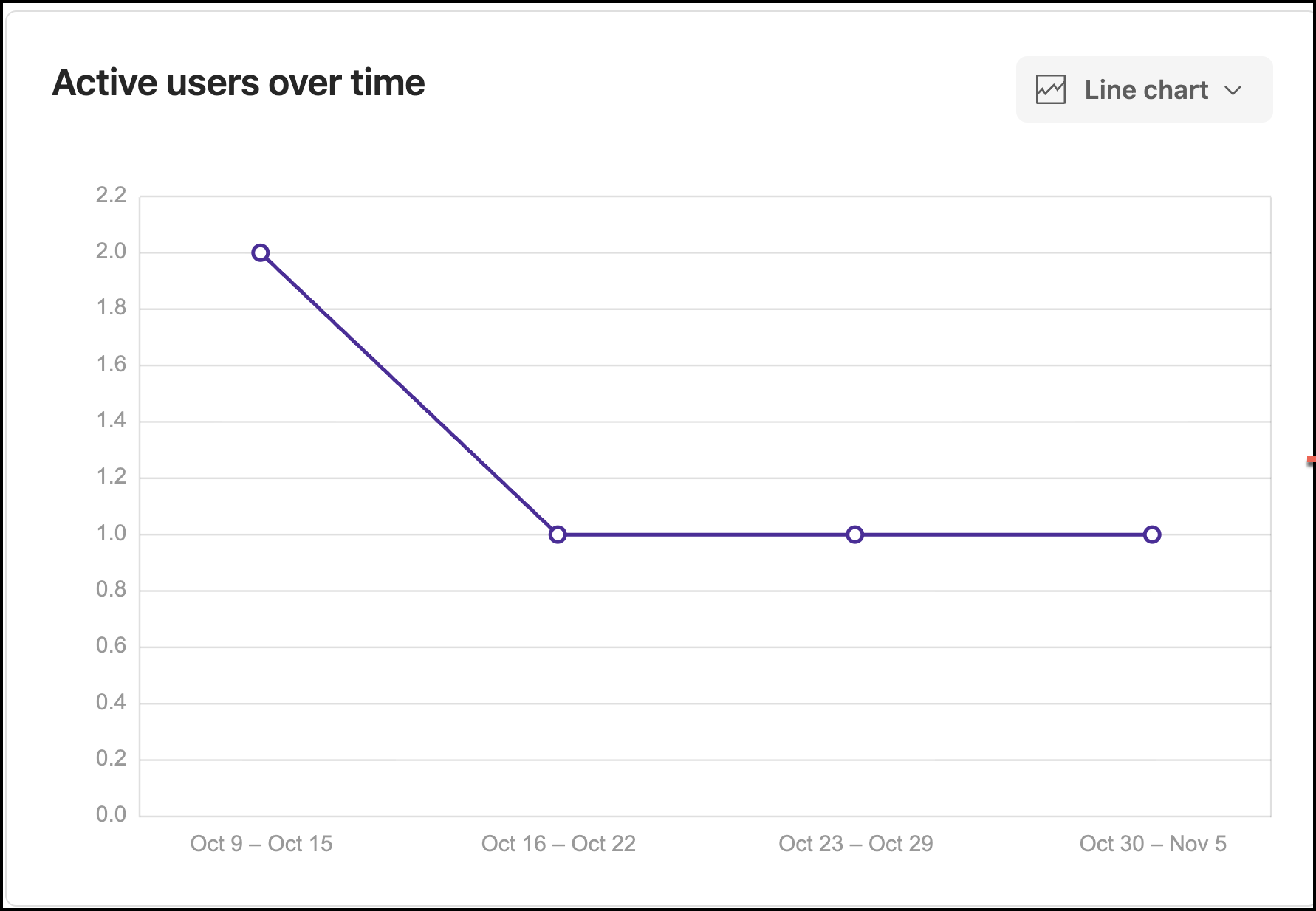
Task: Click the Oct 30 – Nov 5 axis label
Action: tap(1152, 844)
